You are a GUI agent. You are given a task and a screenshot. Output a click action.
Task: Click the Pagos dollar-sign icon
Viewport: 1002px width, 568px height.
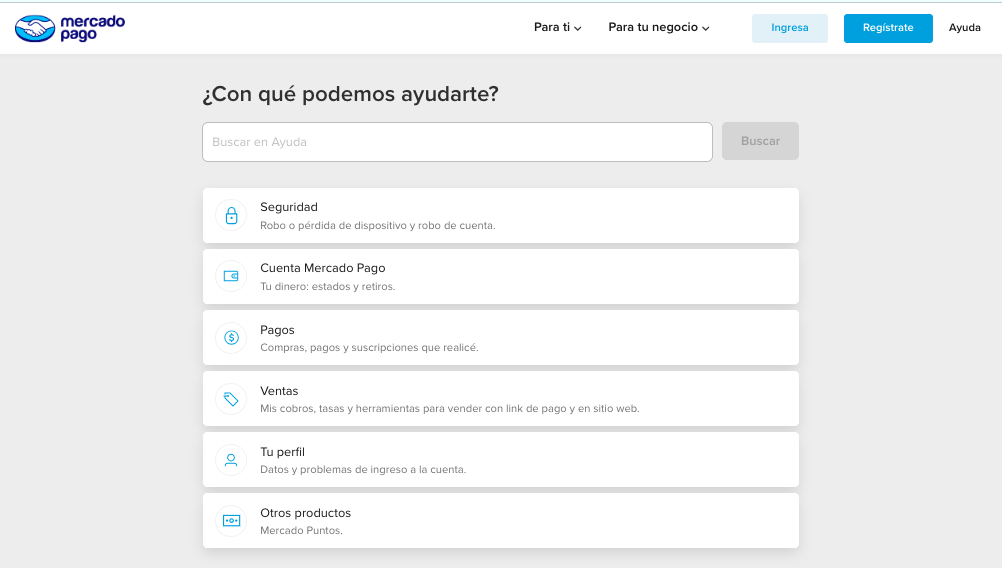231,337
